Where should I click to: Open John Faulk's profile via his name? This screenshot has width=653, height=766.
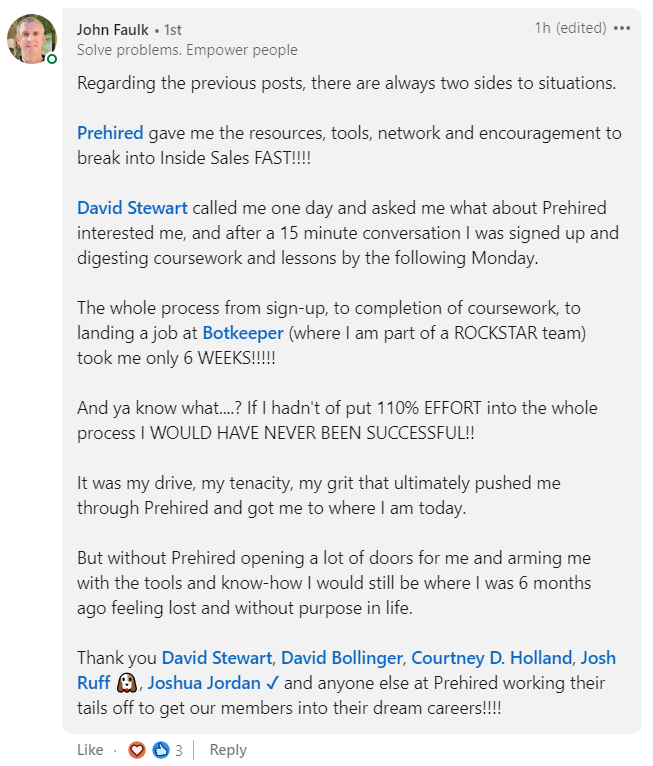coord(112,30)
